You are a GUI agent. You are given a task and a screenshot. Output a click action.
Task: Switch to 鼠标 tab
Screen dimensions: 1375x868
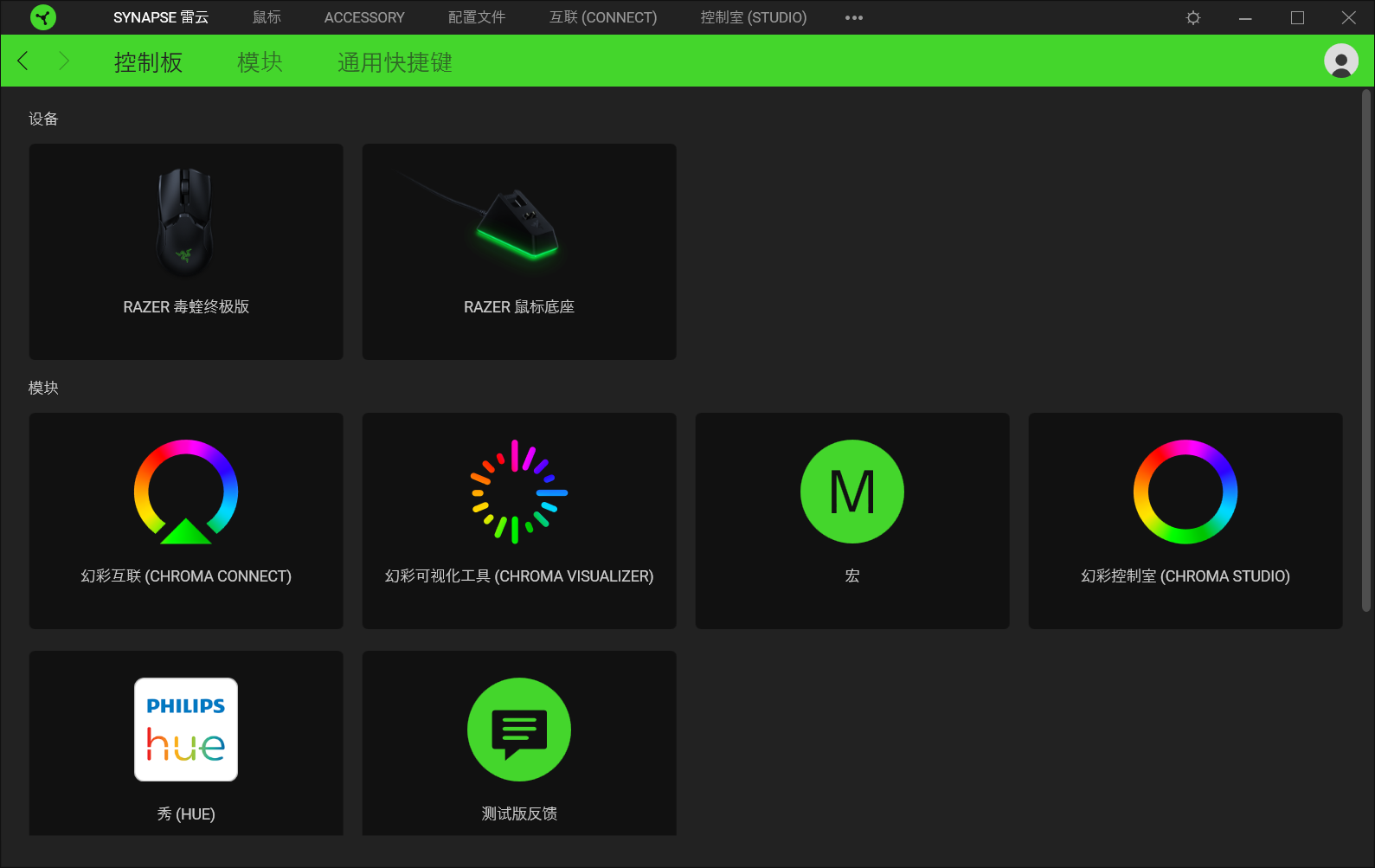coord(267,17)
